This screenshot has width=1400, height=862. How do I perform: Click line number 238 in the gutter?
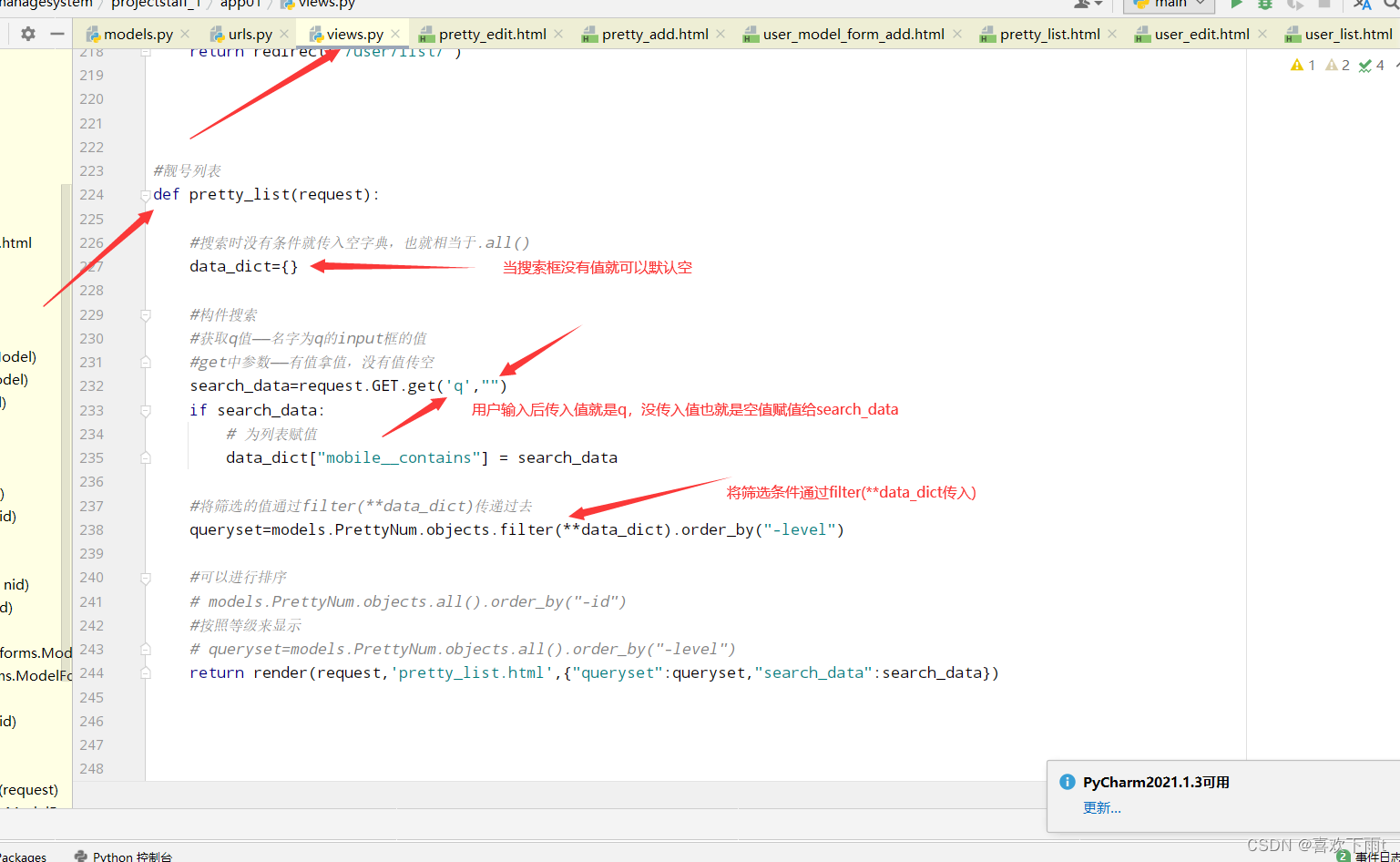coord(92,530)
